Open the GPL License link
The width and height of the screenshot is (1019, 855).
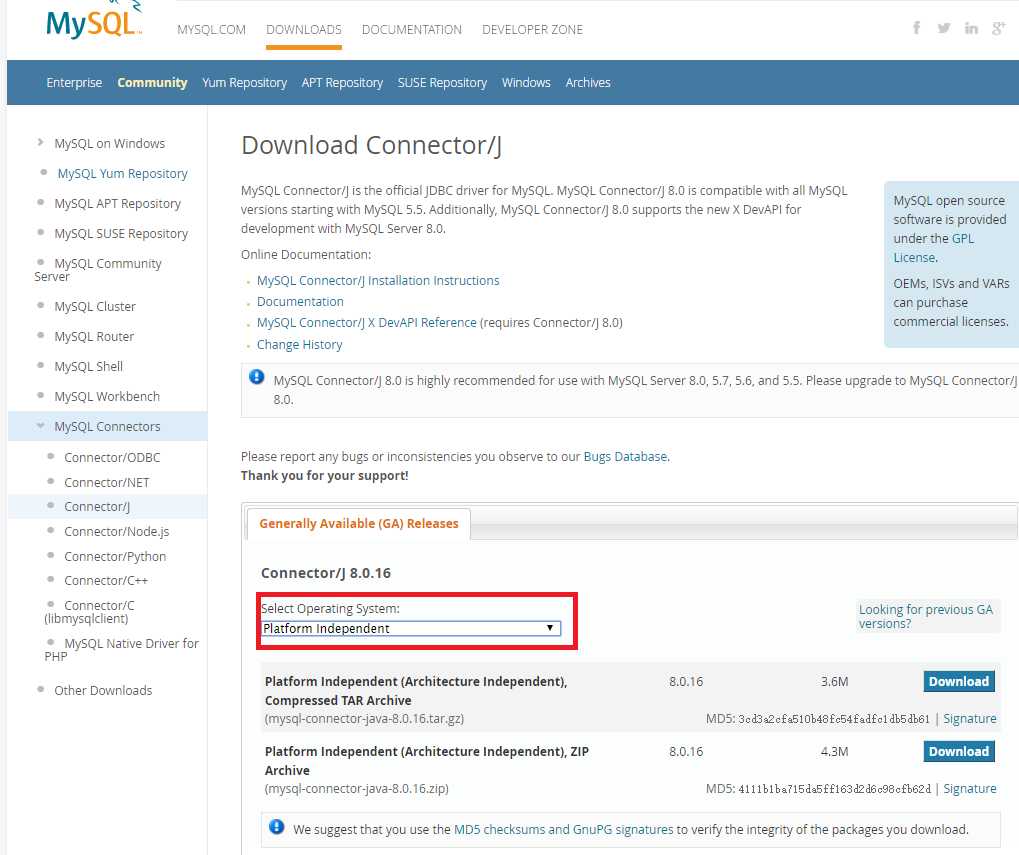[x=934, y=248]
